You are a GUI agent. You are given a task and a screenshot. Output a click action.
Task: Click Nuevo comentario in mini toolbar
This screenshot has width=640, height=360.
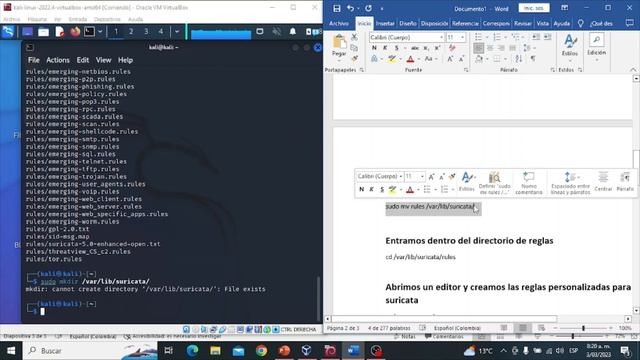click(529, 183)
